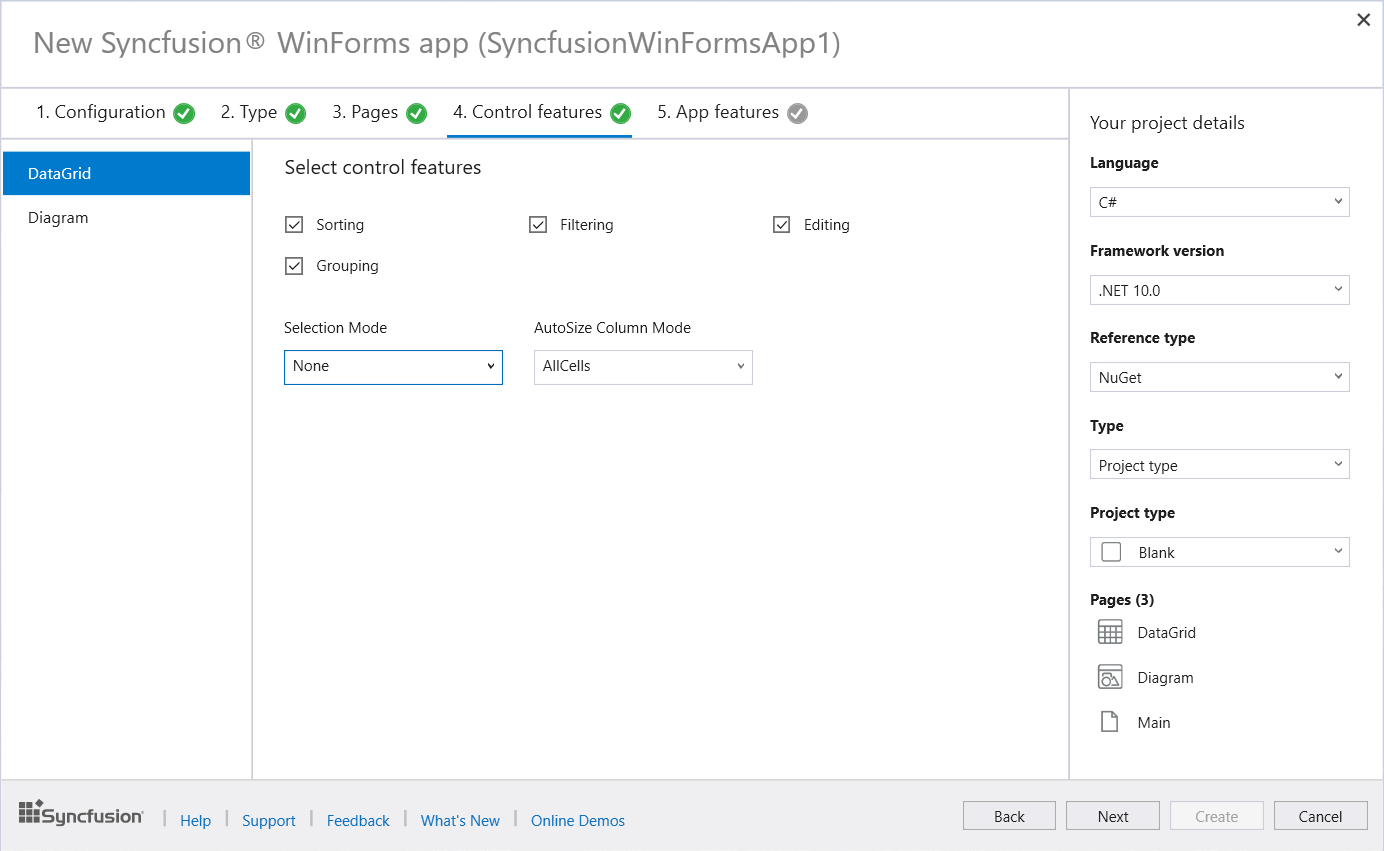Open the Online Demos link
Image resolution: width=1384 pixels, height=851 pixels.
(x=577, y=820)
